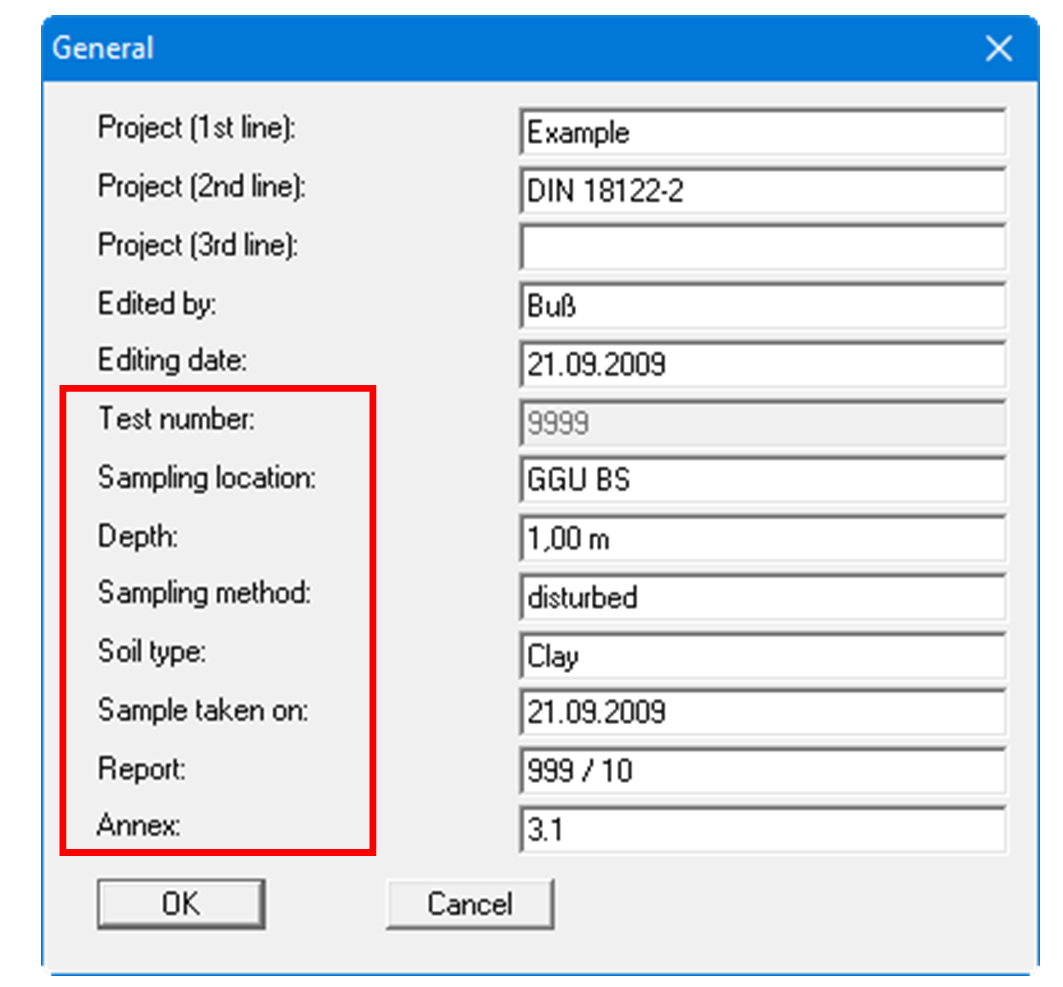Focus the Sample taken on date field
The height and width of the screenshot is (987, 1063).
(762, 713)
